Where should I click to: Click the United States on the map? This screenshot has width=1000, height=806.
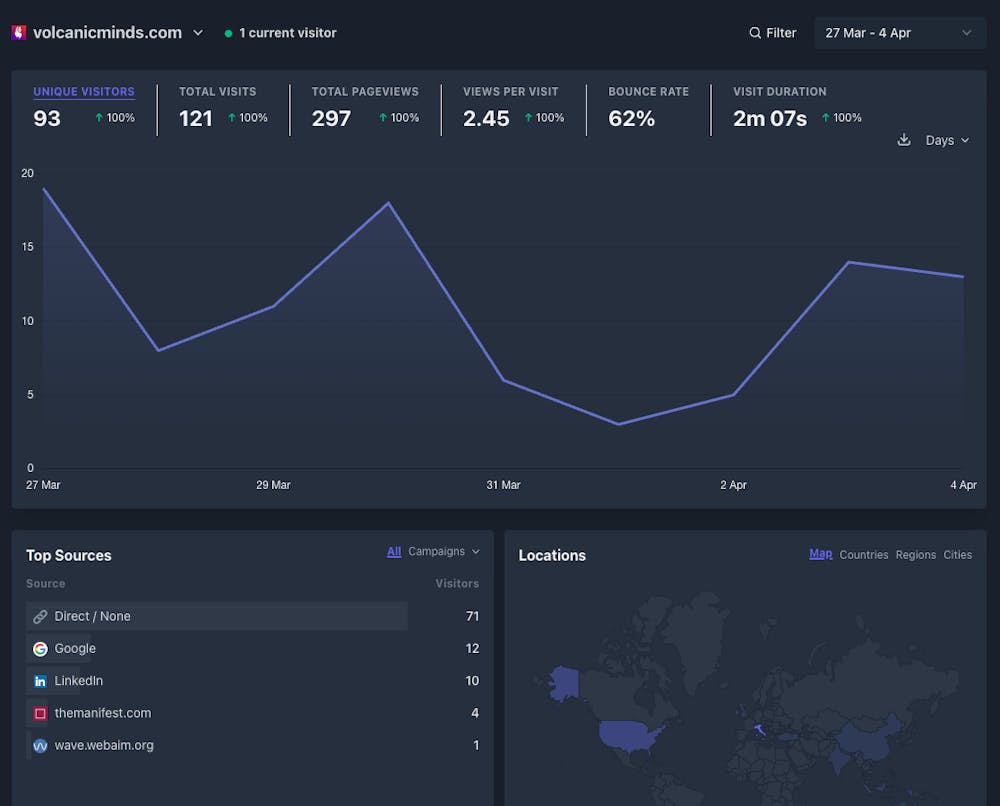click(x=630, y=735)
